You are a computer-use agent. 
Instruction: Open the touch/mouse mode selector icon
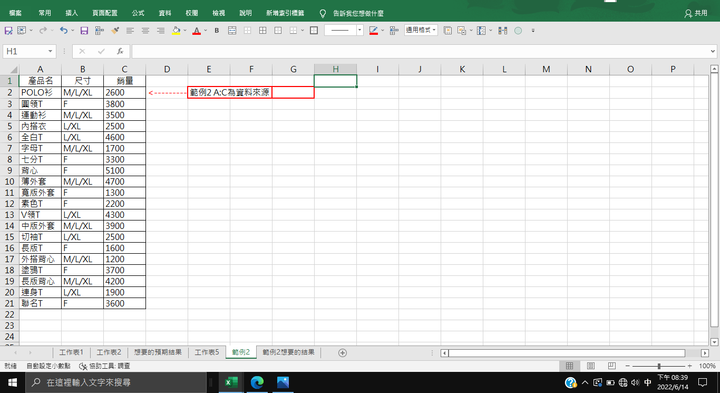[x=22, y=30]
